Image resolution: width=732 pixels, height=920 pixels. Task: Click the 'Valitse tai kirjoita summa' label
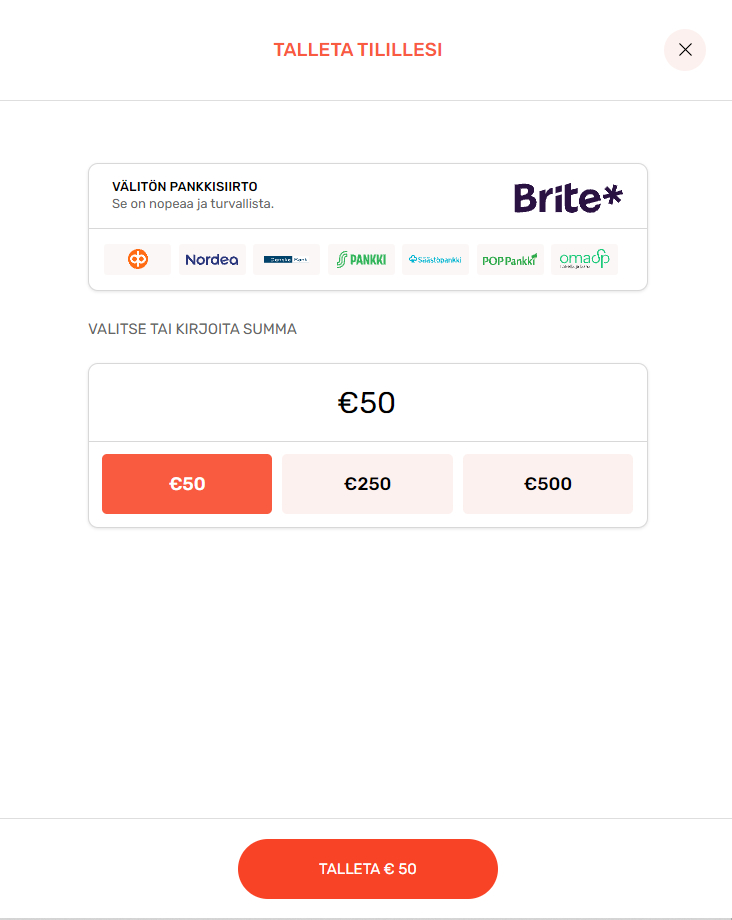192,329
